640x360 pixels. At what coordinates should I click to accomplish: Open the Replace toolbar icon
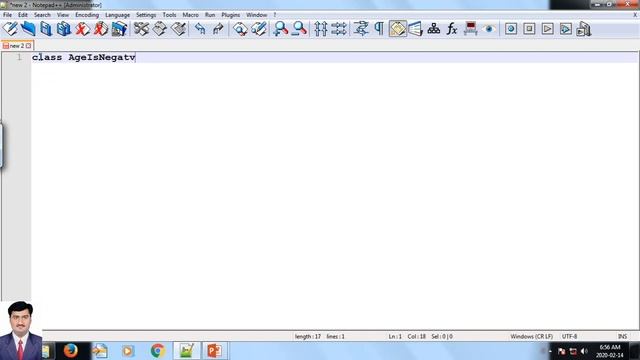(259, 29)
